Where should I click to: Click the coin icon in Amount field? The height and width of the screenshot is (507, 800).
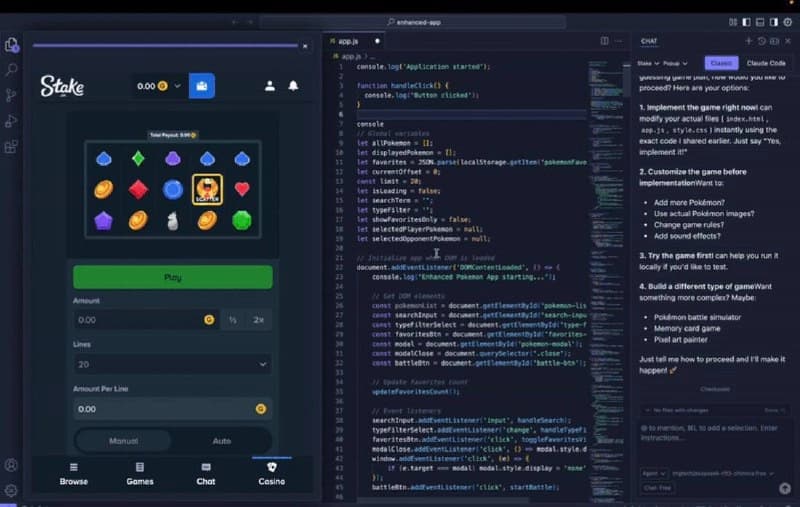[x=209, y=320]
